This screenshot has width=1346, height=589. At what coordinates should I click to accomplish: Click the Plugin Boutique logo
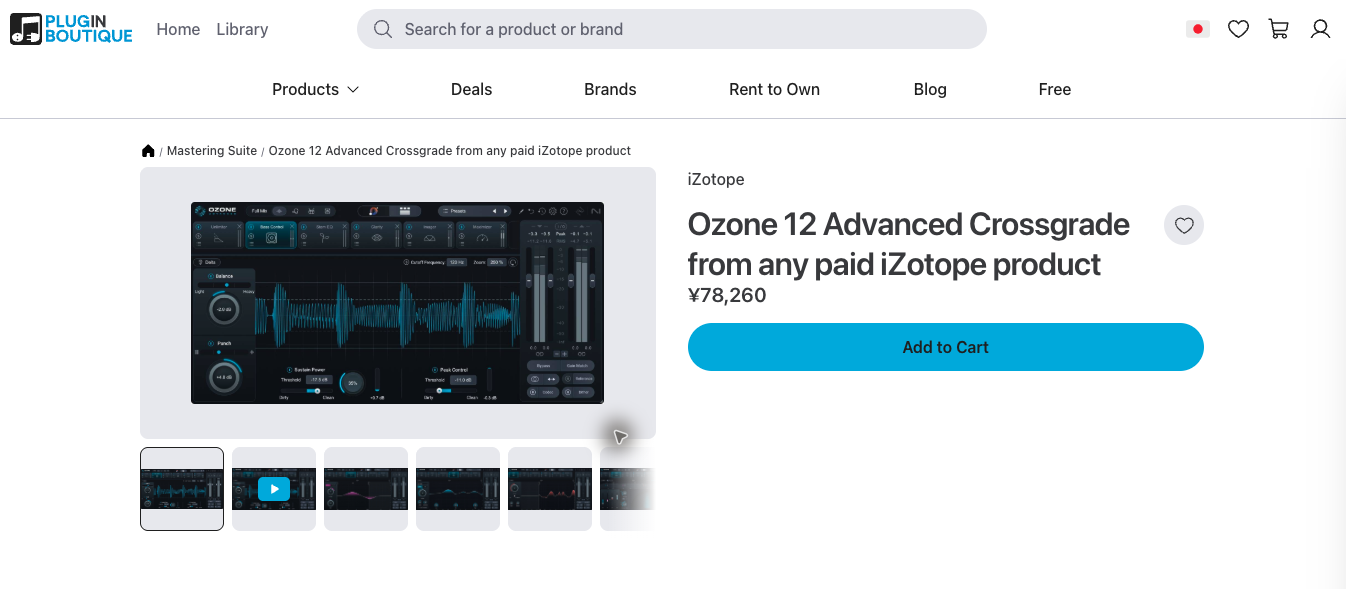click(x=71, y=29)
